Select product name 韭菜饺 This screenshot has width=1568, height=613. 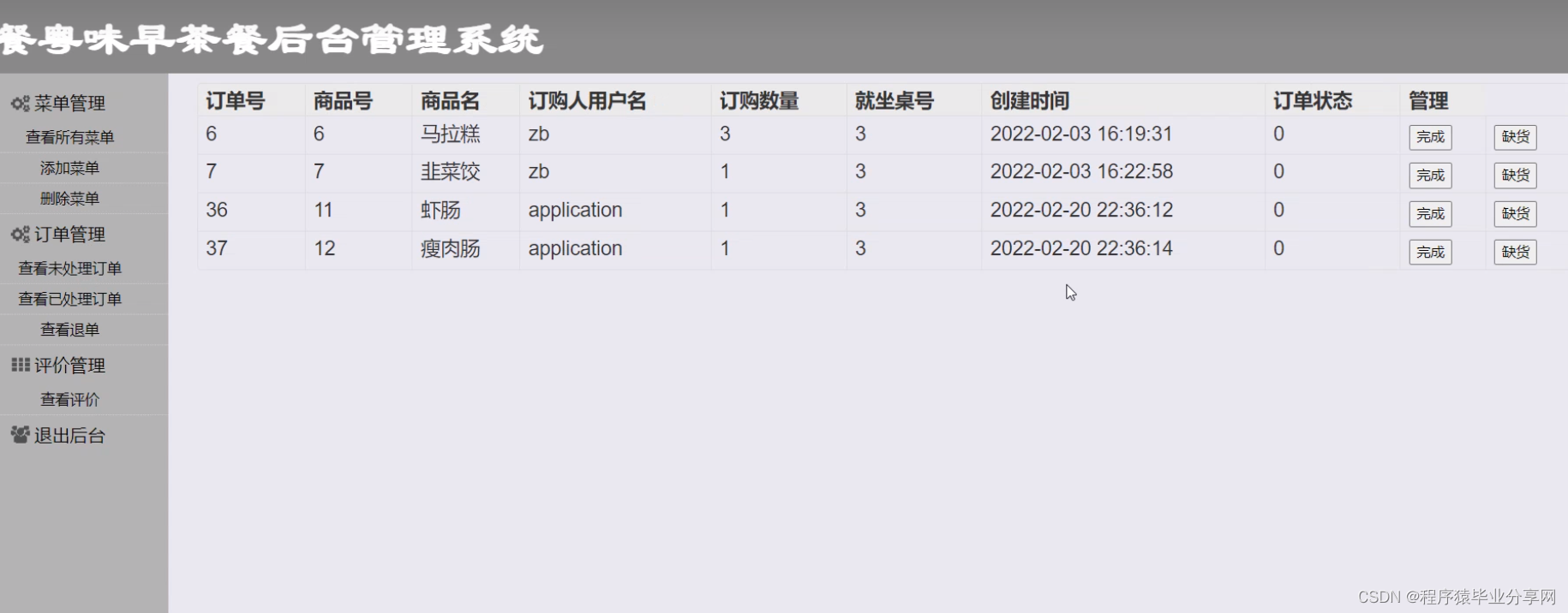click(x=451, y=172)
